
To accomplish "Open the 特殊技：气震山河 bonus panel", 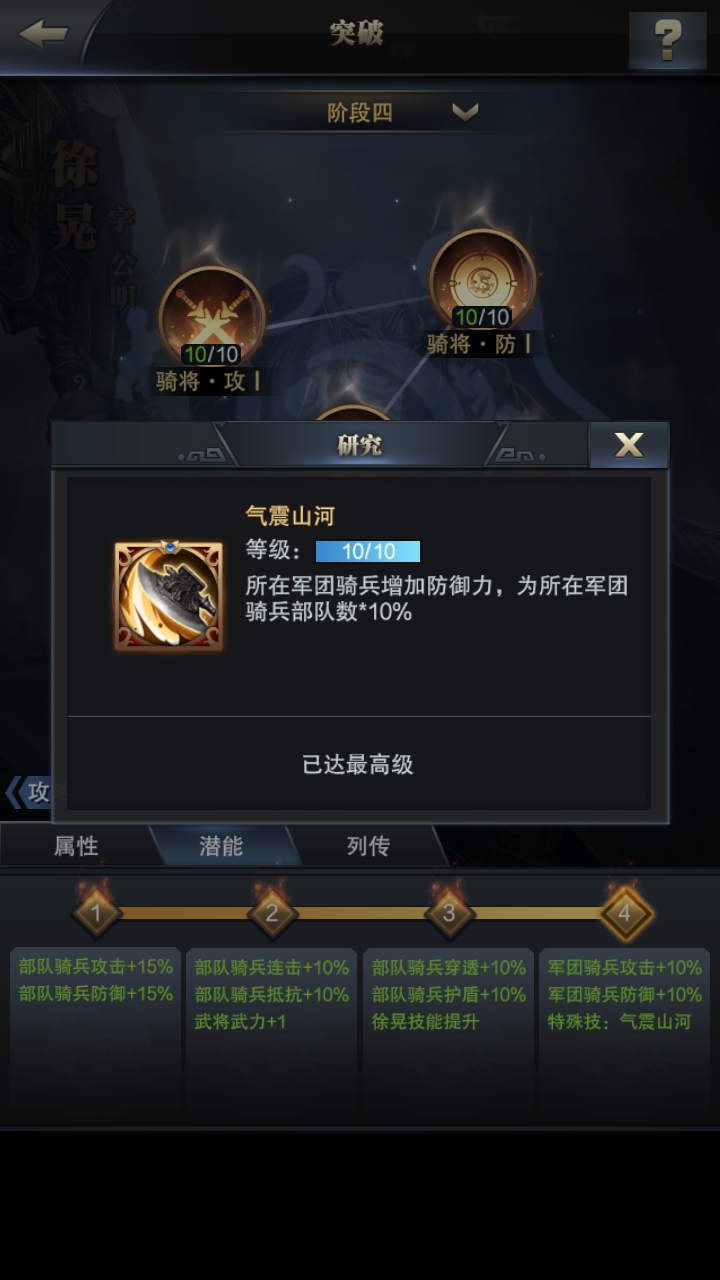I will tap(624, 1036).
